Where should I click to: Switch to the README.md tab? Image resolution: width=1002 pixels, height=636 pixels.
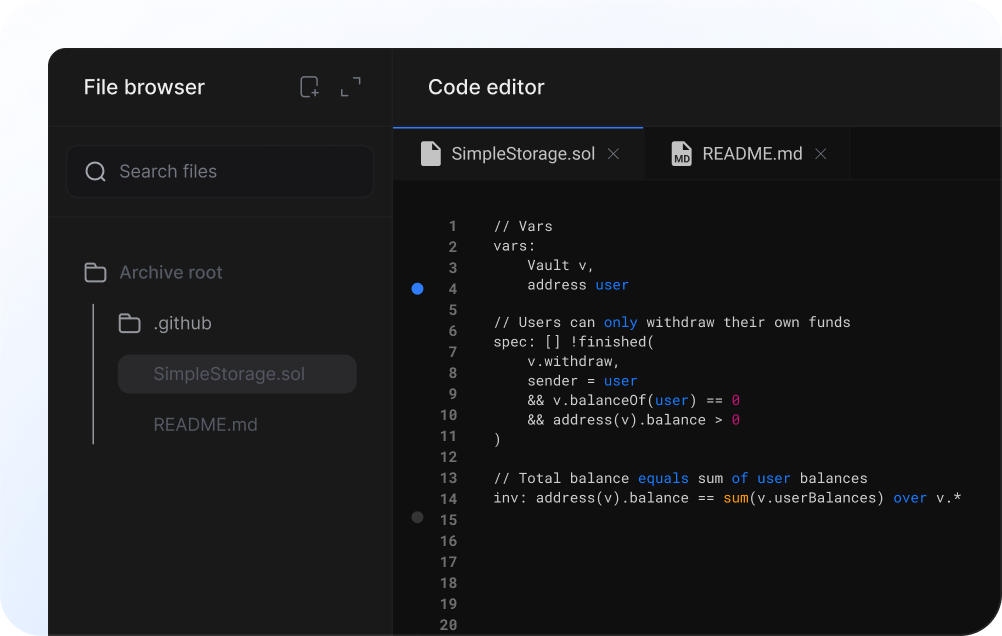[752, 154]
